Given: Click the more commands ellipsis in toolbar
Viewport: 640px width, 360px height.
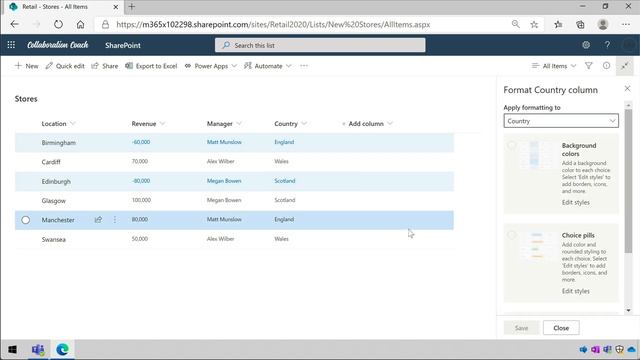Looking at the screenshot, I should pos(304,66).
